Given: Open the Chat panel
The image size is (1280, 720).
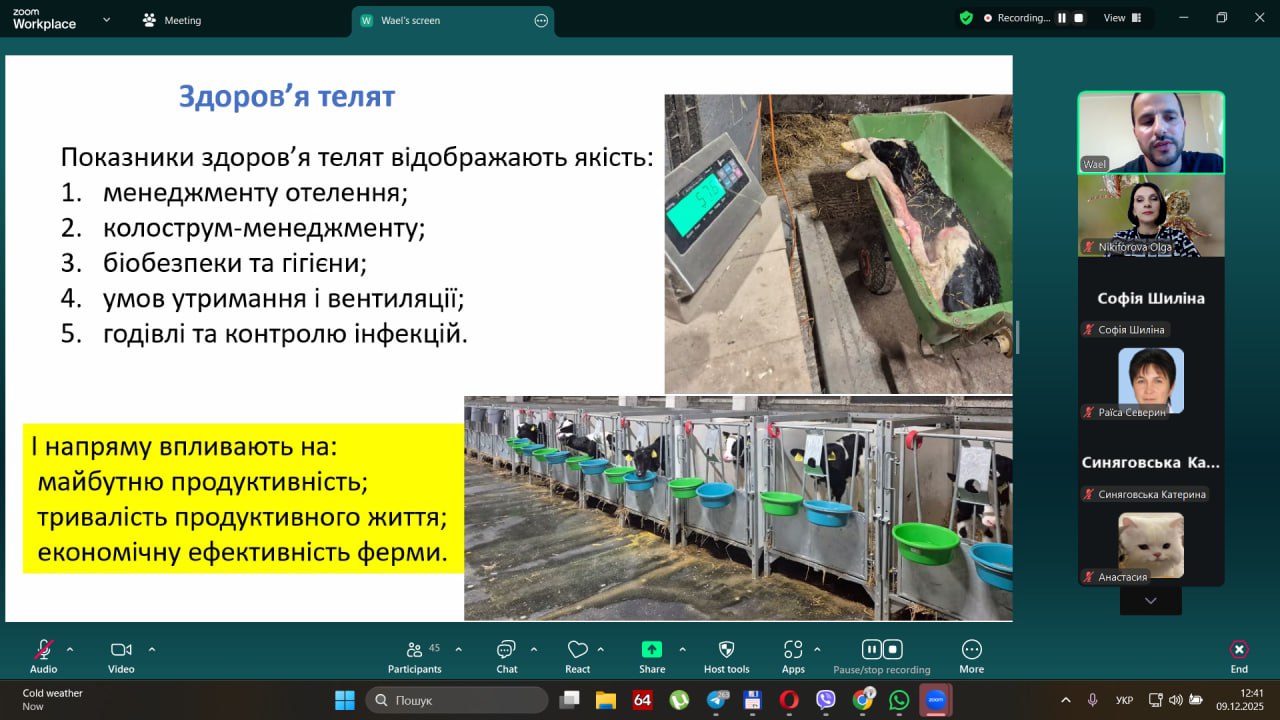Looking at the screenshot, I should pos(507,651).
